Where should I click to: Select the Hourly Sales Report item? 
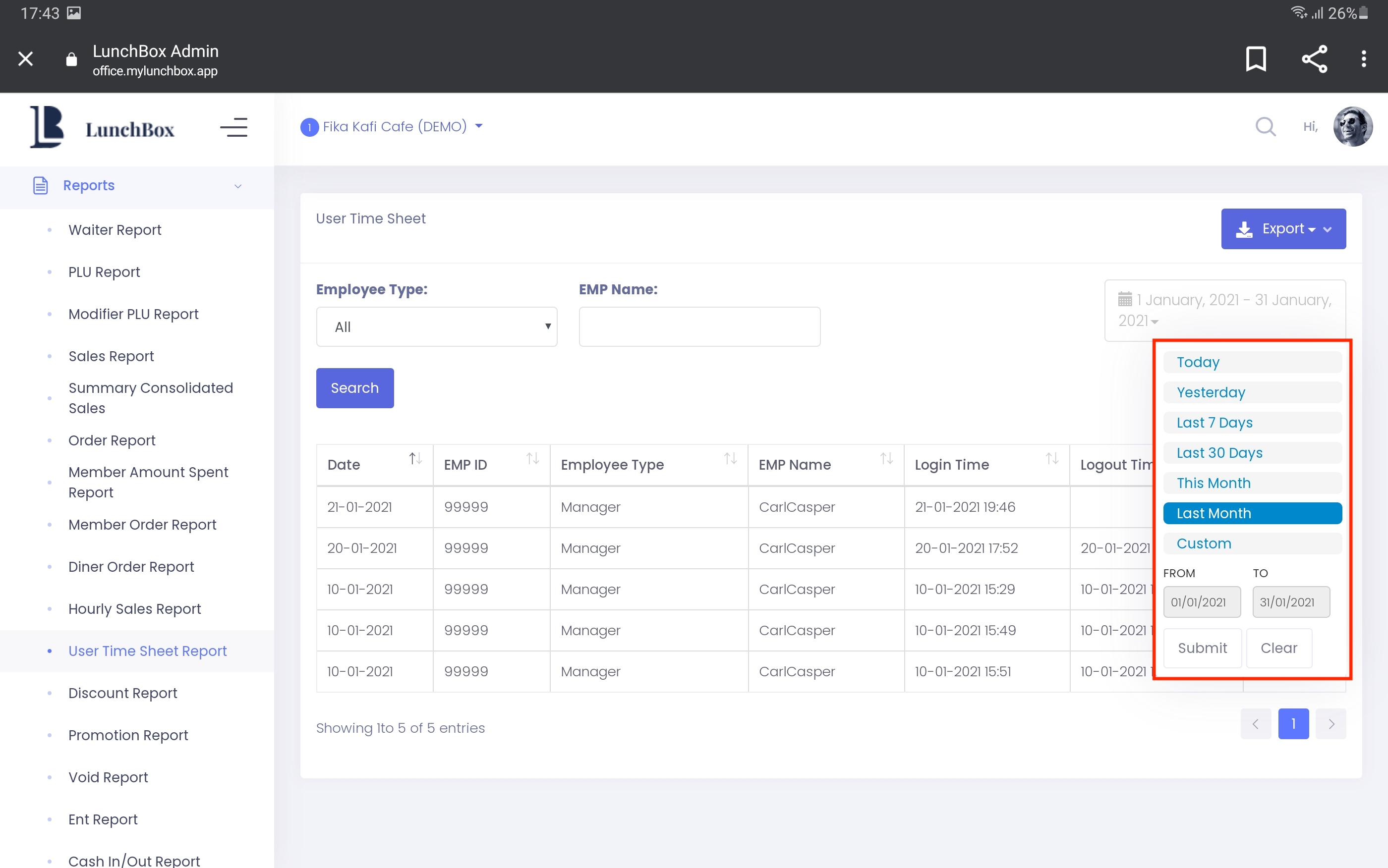tap(134, 608)
